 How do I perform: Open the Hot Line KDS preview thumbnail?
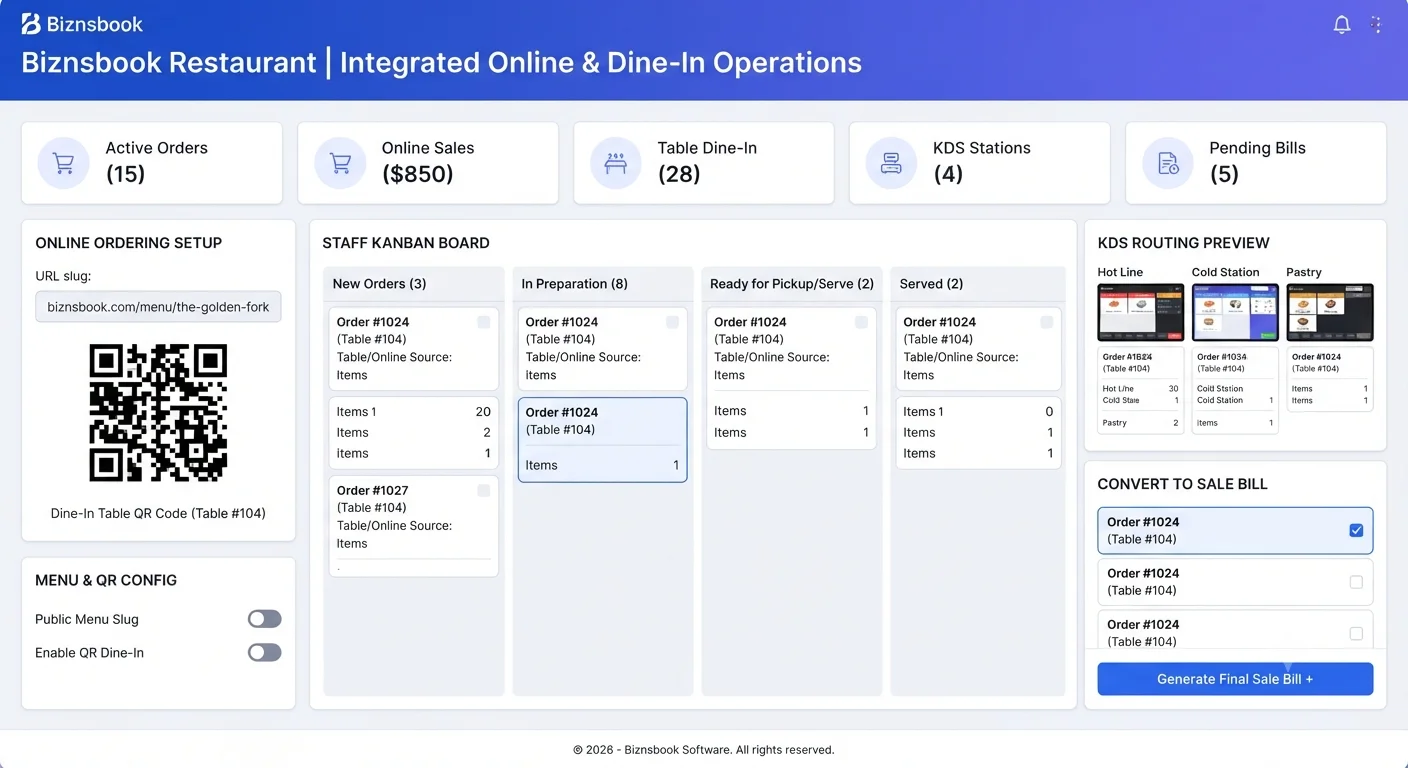(1141, 312)
